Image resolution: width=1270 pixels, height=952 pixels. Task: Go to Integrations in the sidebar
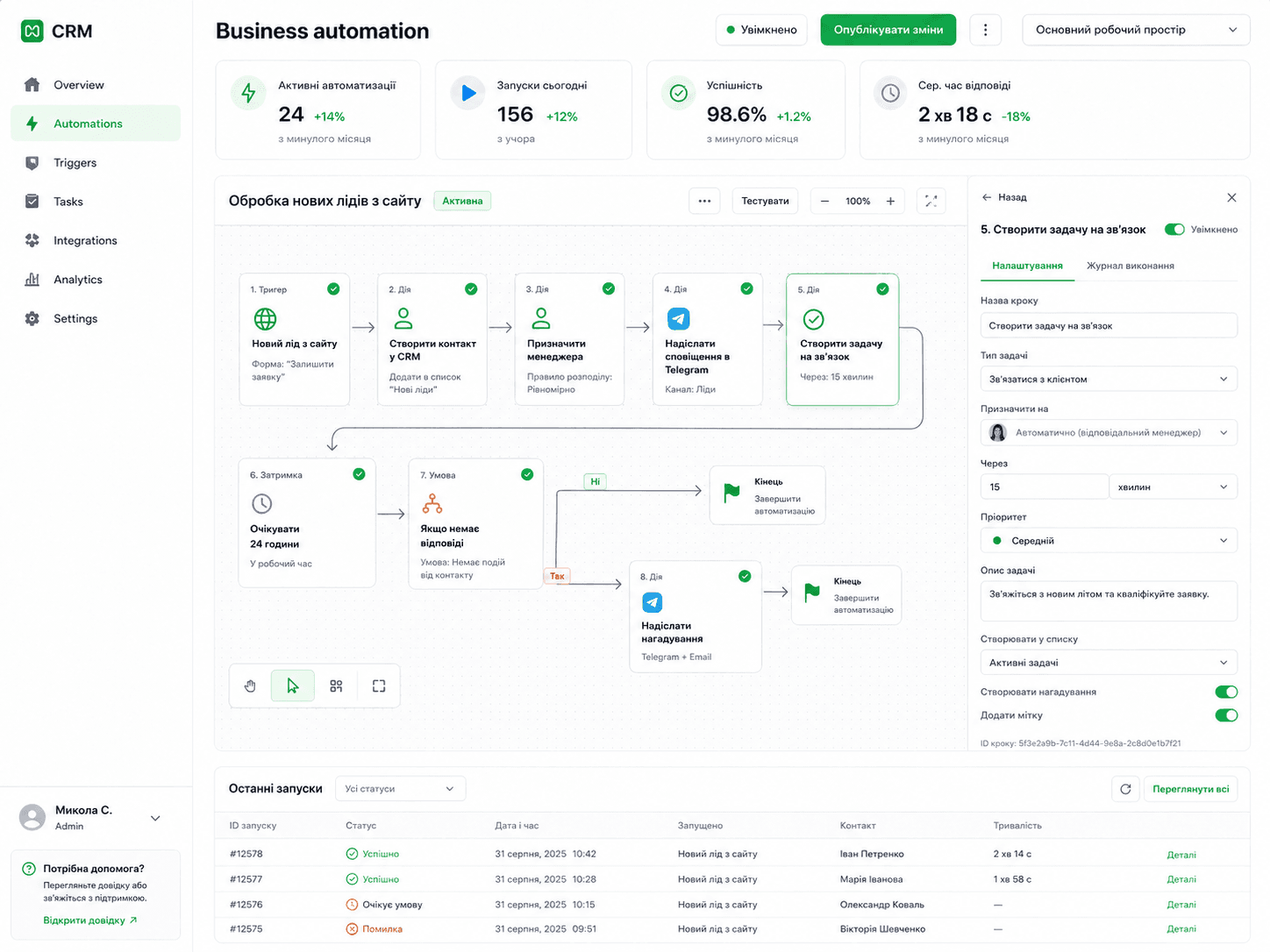coord(96,240)
